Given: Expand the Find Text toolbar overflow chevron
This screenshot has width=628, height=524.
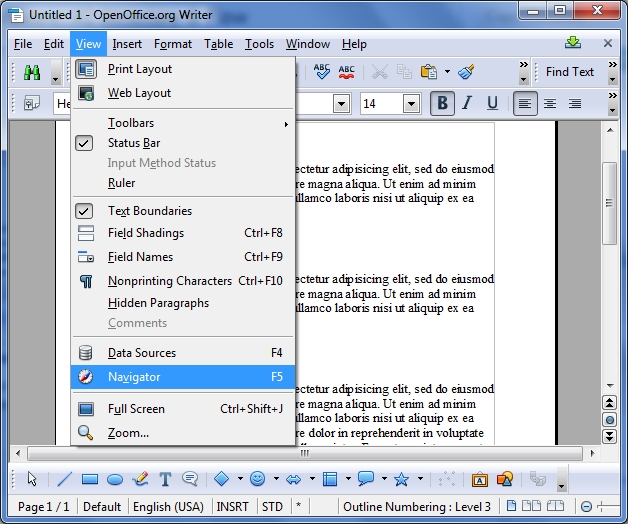Looking at the screenshot, I should [x=612, y=64].
